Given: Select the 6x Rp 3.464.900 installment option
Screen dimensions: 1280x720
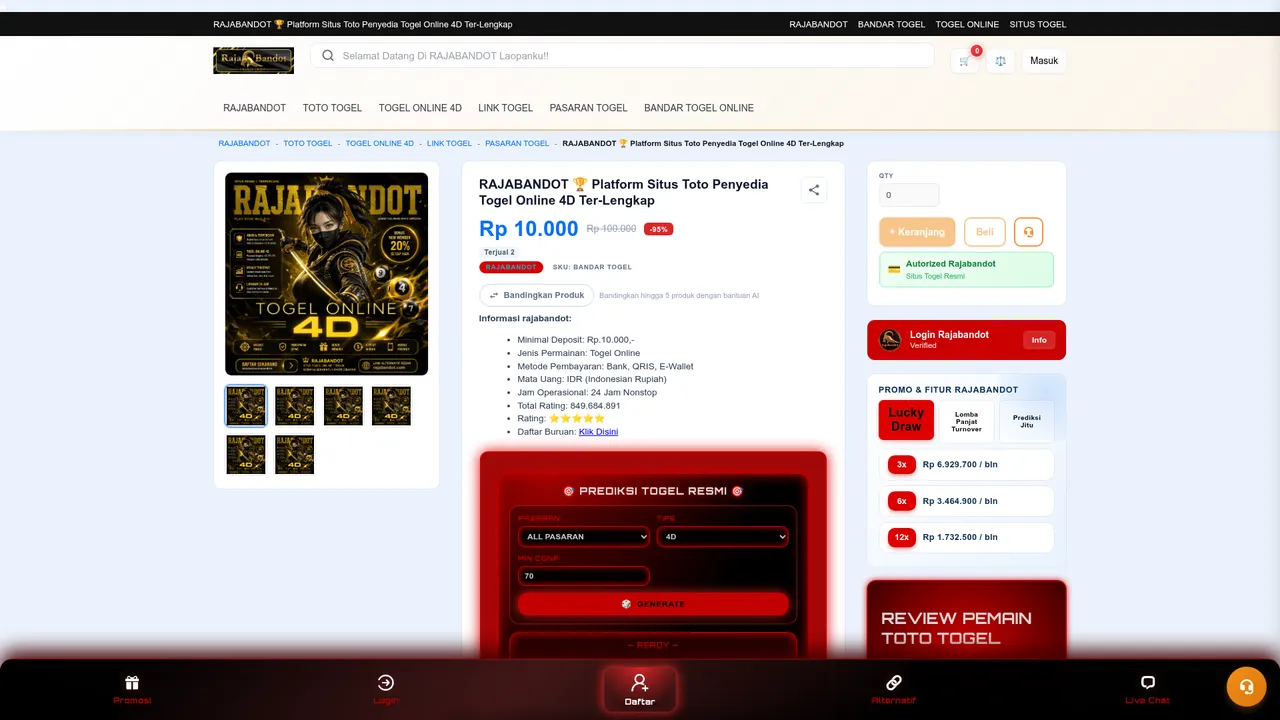Looking at the screenshot, I should 966,501.
